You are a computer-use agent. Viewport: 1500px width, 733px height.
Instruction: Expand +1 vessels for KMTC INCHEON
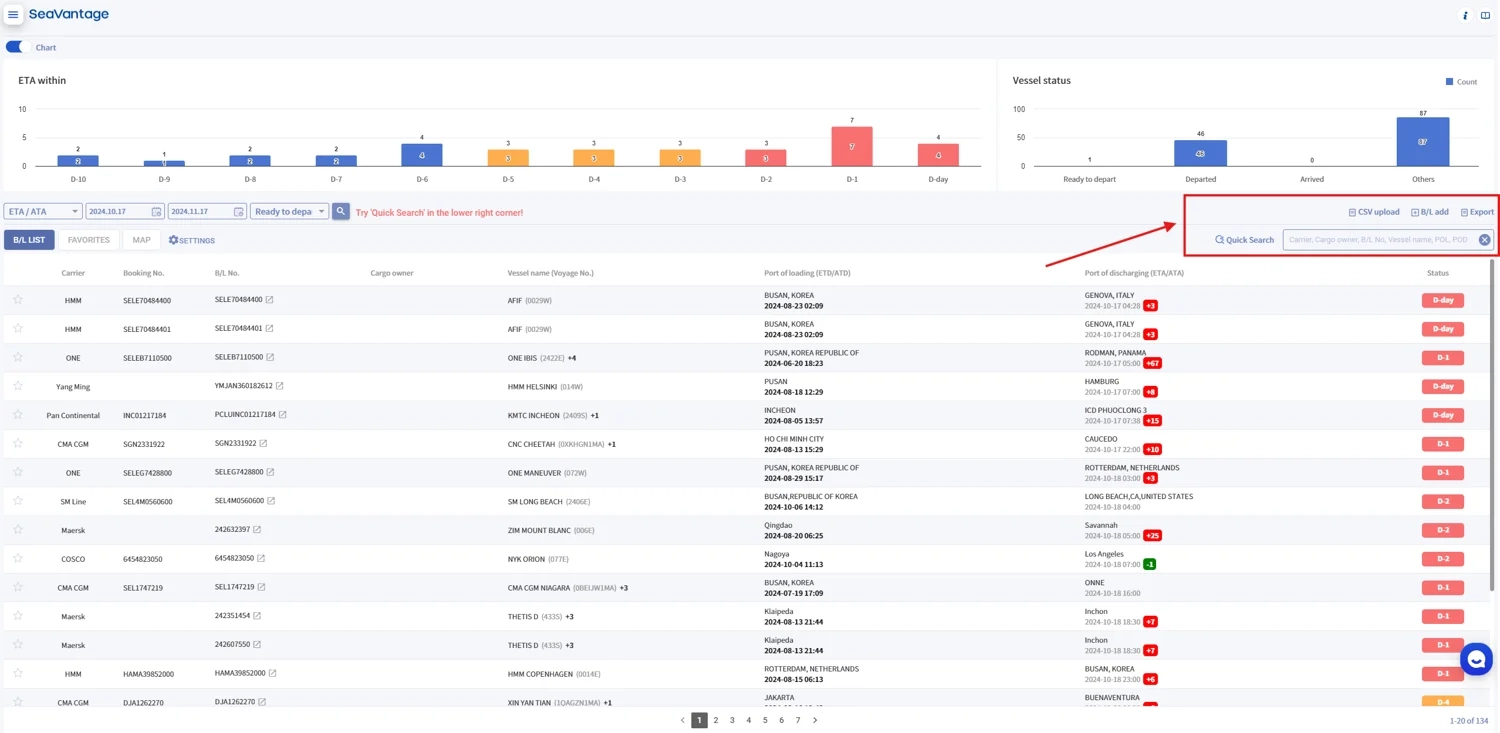[595, 415]
